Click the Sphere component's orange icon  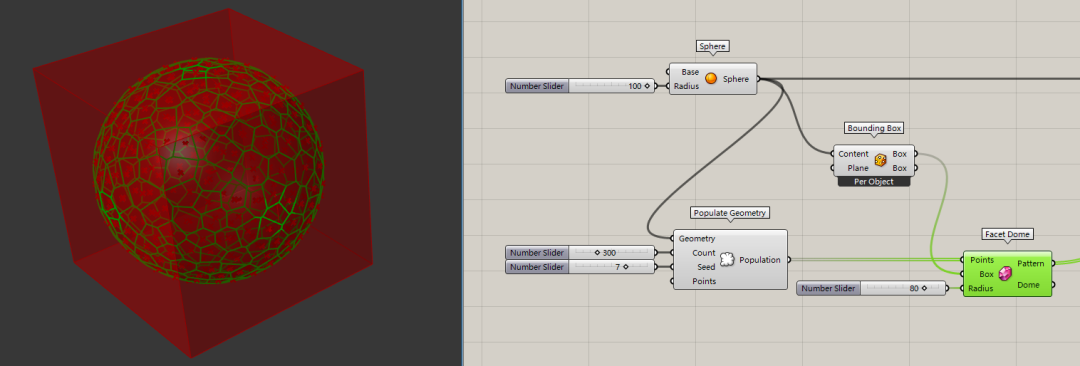coord(711,79)
